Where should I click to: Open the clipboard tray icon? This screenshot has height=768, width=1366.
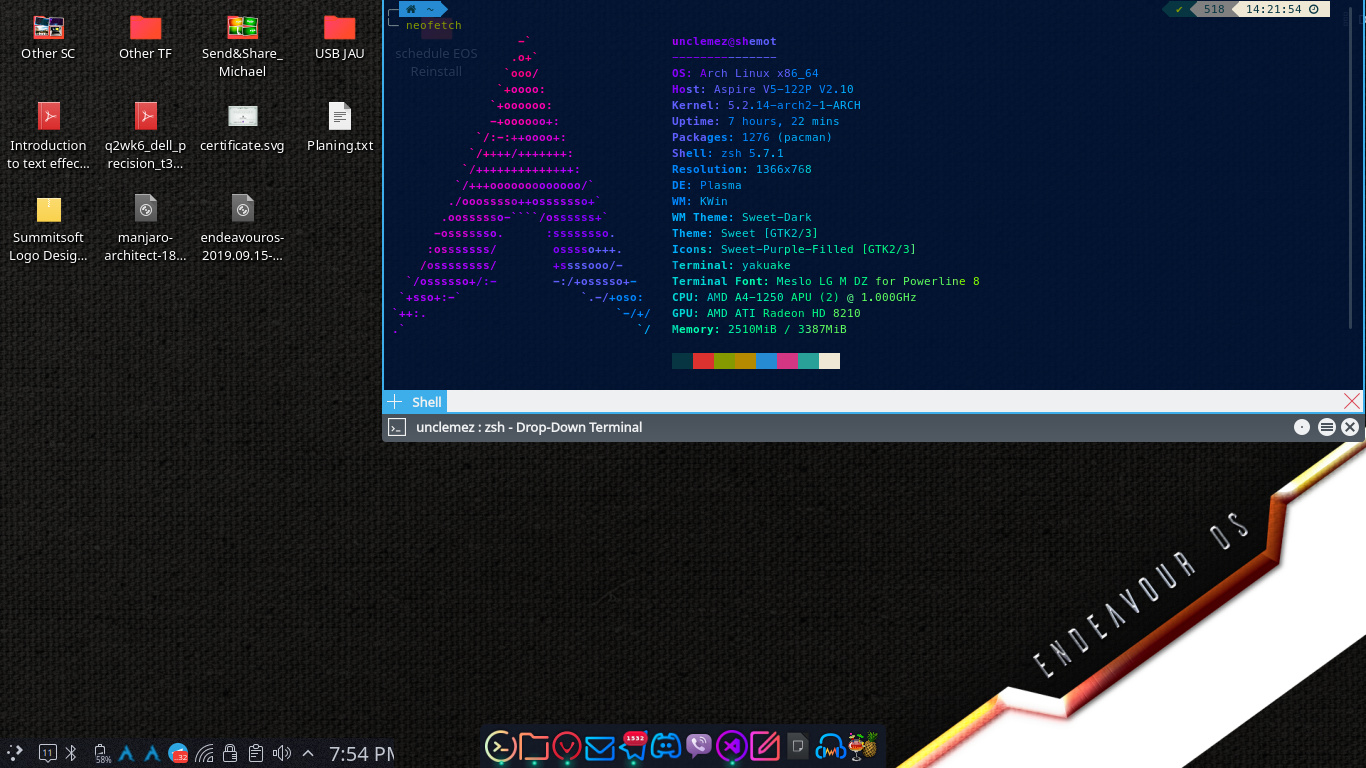tap(256, 753)
